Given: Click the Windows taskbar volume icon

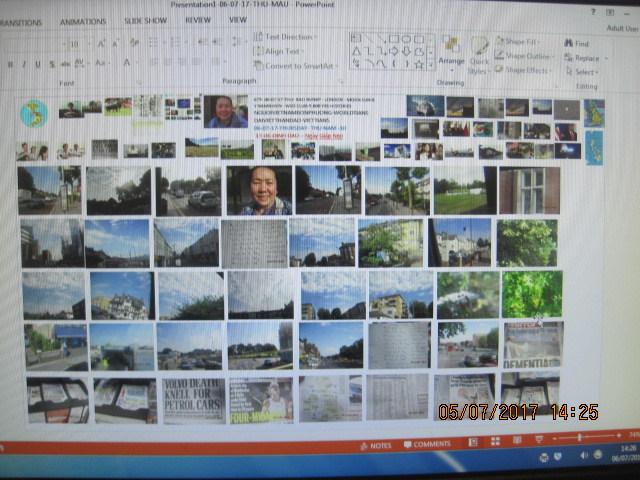Looking at the screenshot, I should tap(584, 455).
